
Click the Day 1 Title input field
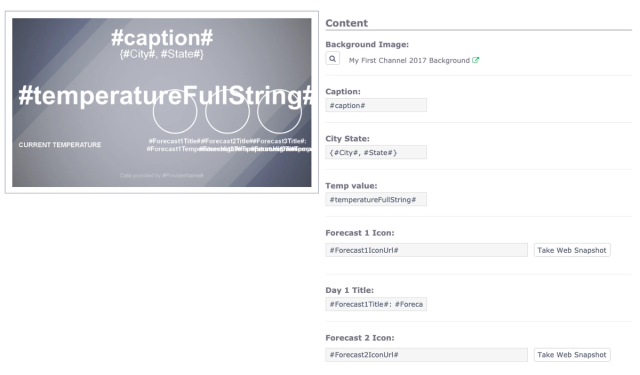(x=376, y=304)
